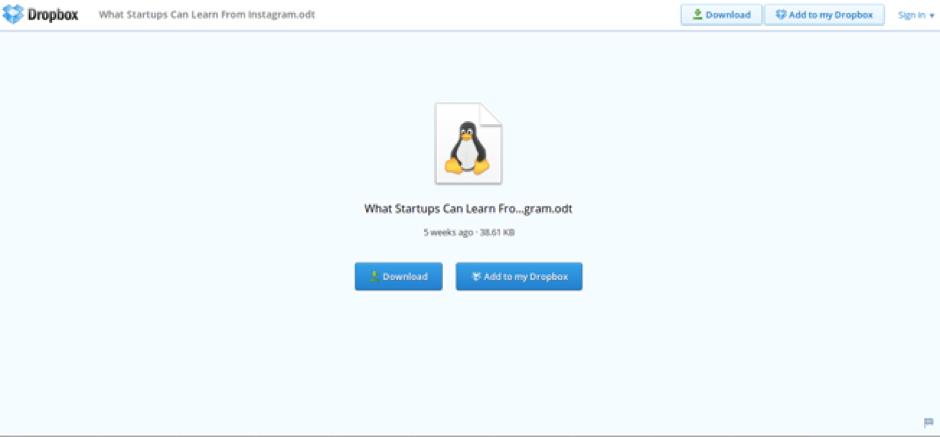
Task: Click the Dropbox box logo icon
Action: pos(13,14)
